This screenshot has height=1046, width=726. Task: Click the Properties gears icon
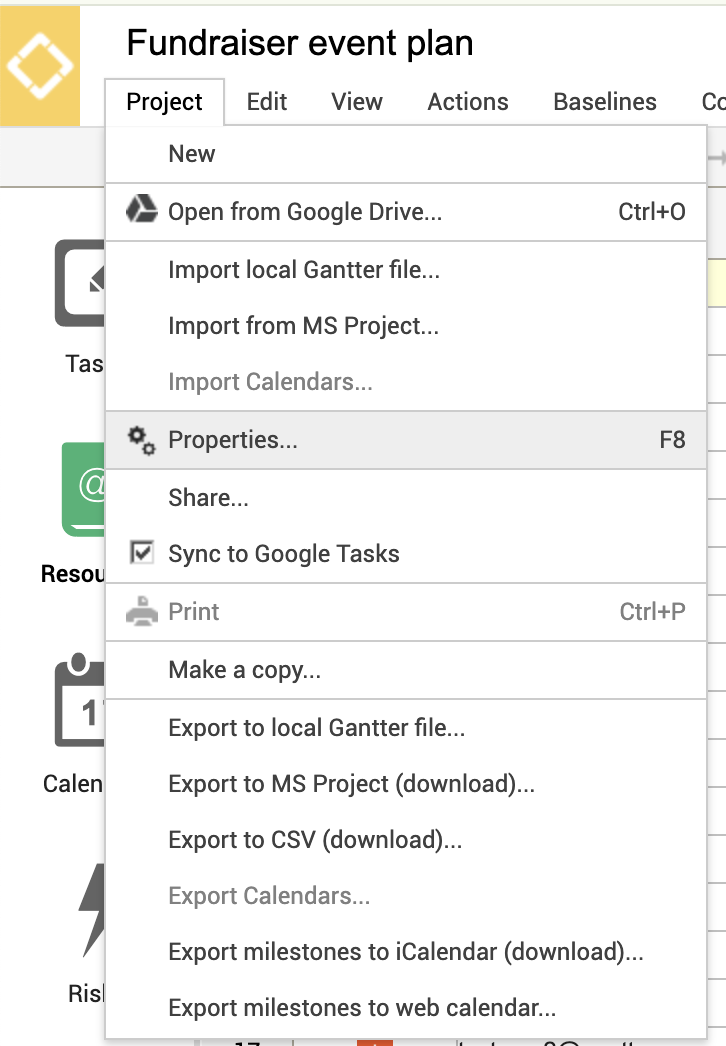click(141, 440)
